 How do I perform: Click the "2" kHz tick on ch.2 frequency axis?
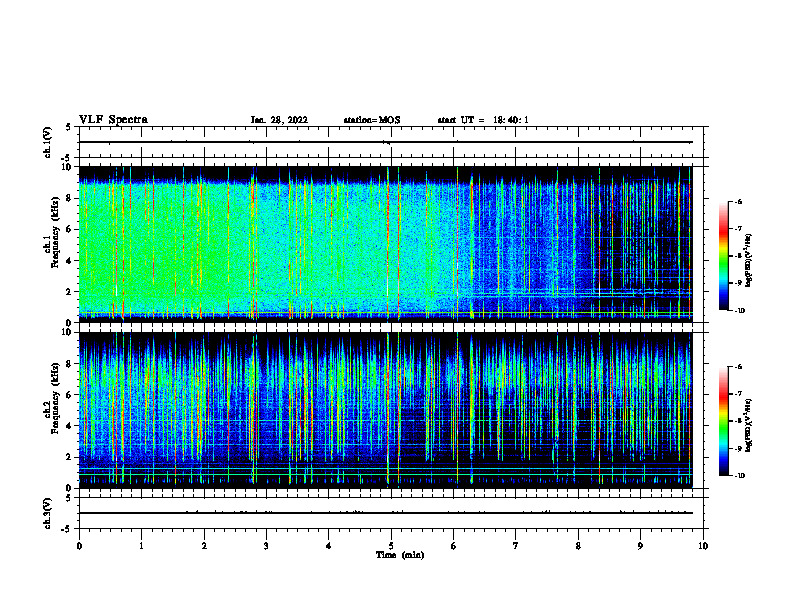click(x=70, y=457)
